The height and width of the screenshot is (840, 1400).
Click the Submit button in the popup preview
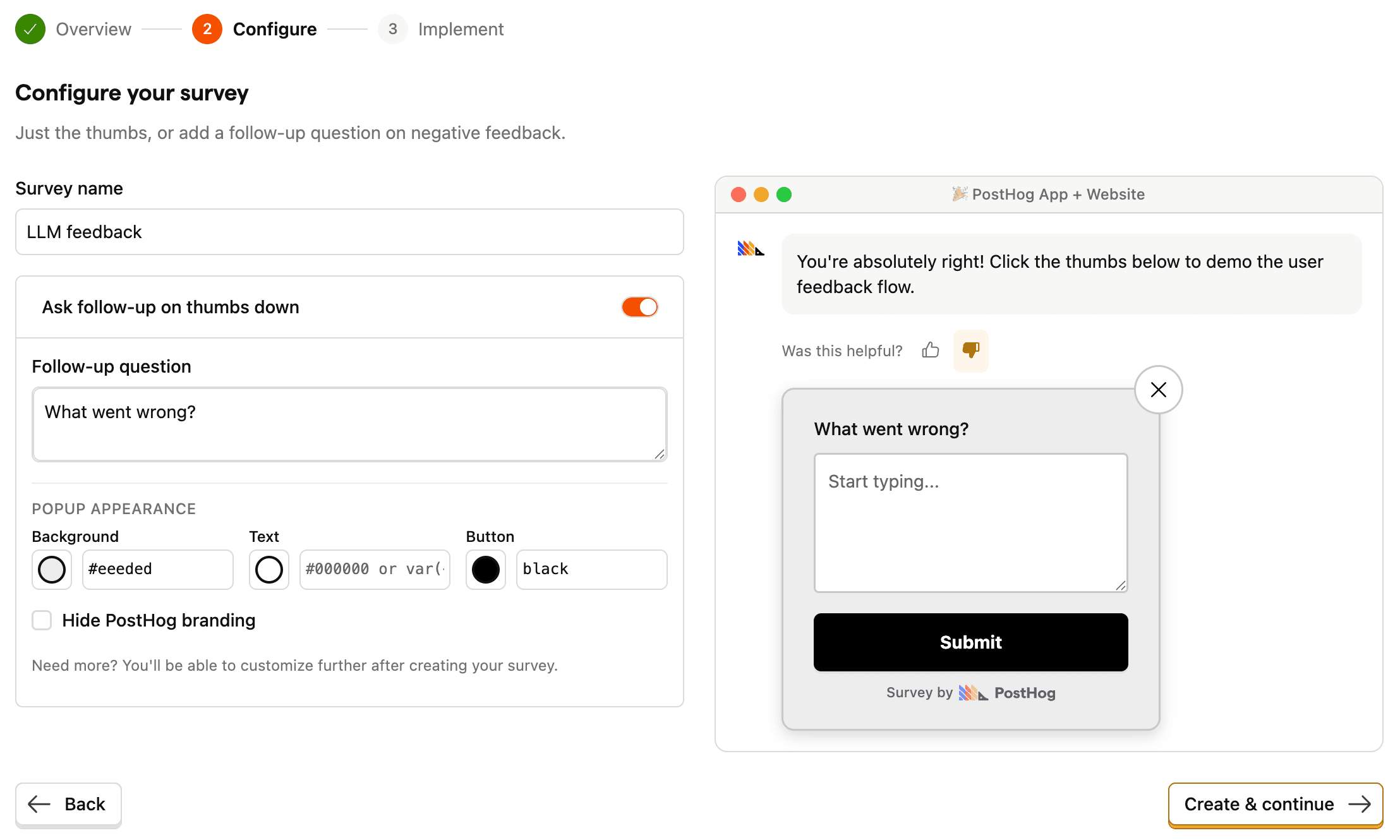pyautogui.click(x=970, y=642)
